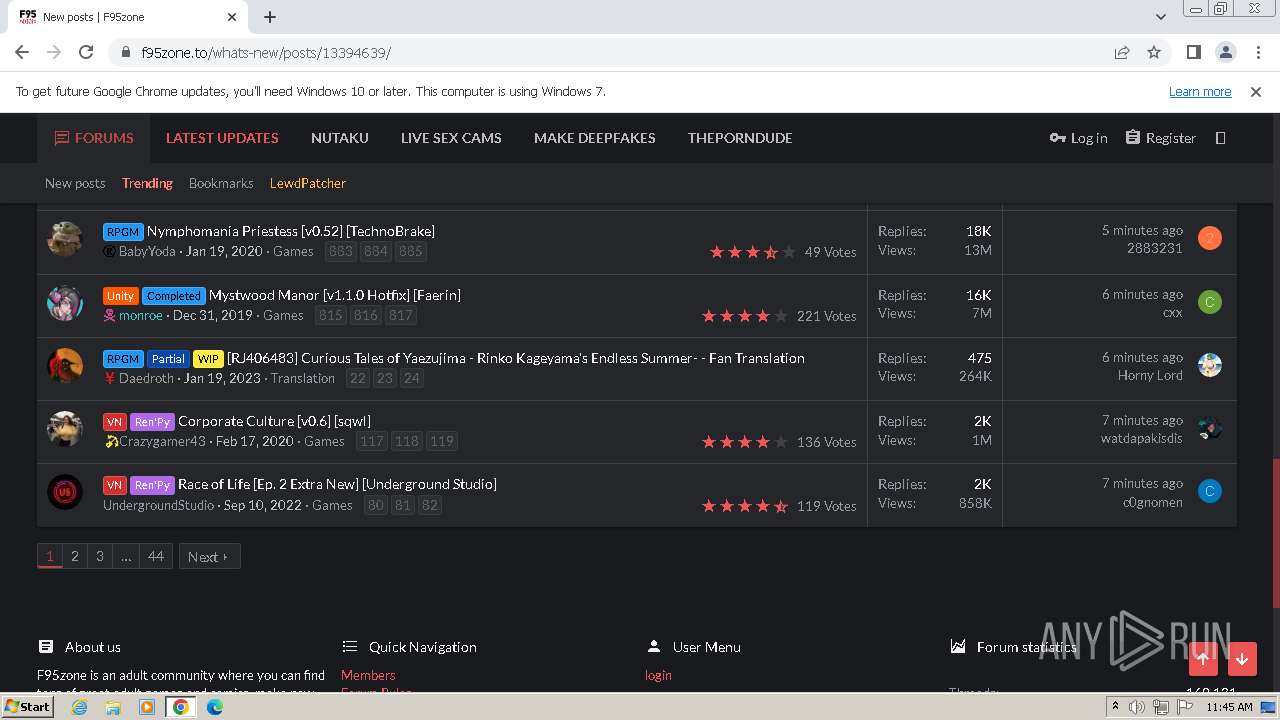Open Mystwood Manor thread title
The image size is (1280, 720).
335,295
